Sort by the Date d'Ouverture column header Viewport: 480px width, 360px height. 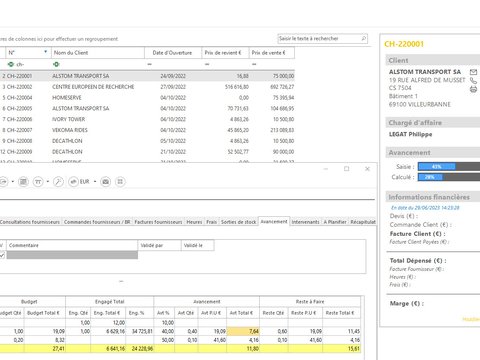tap(173, 53)
